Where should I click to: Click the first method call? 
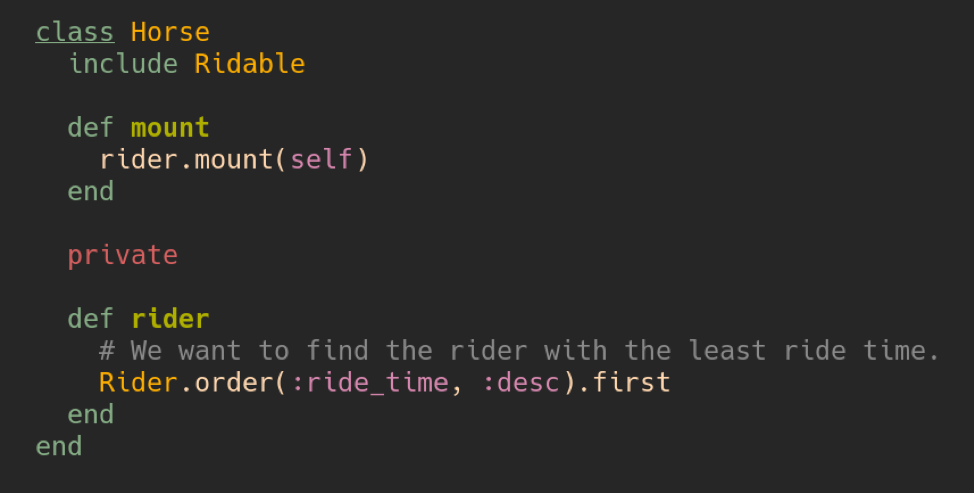tap(631, 382)
